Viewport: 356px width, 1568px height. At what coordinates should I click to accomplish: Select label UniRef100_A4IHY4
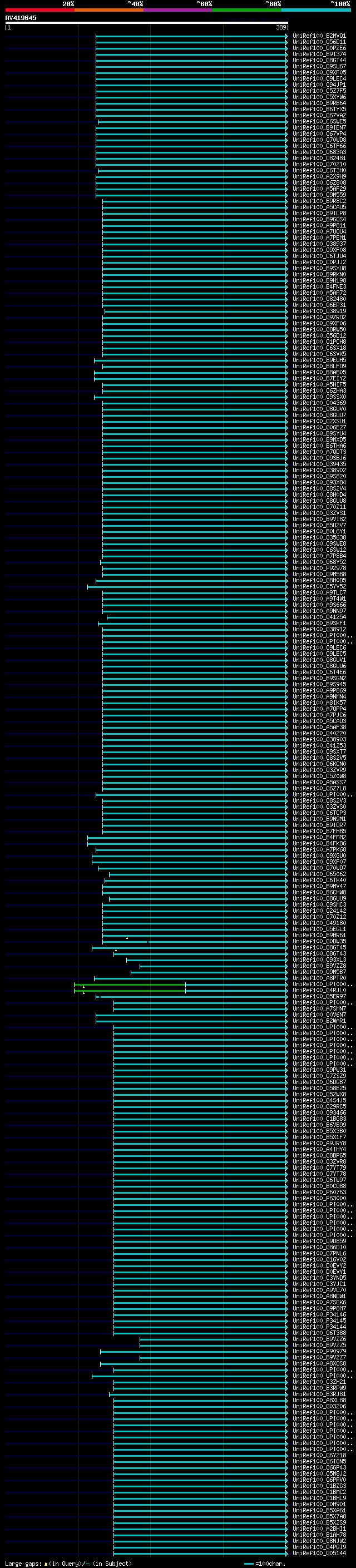coord(319,1150)
